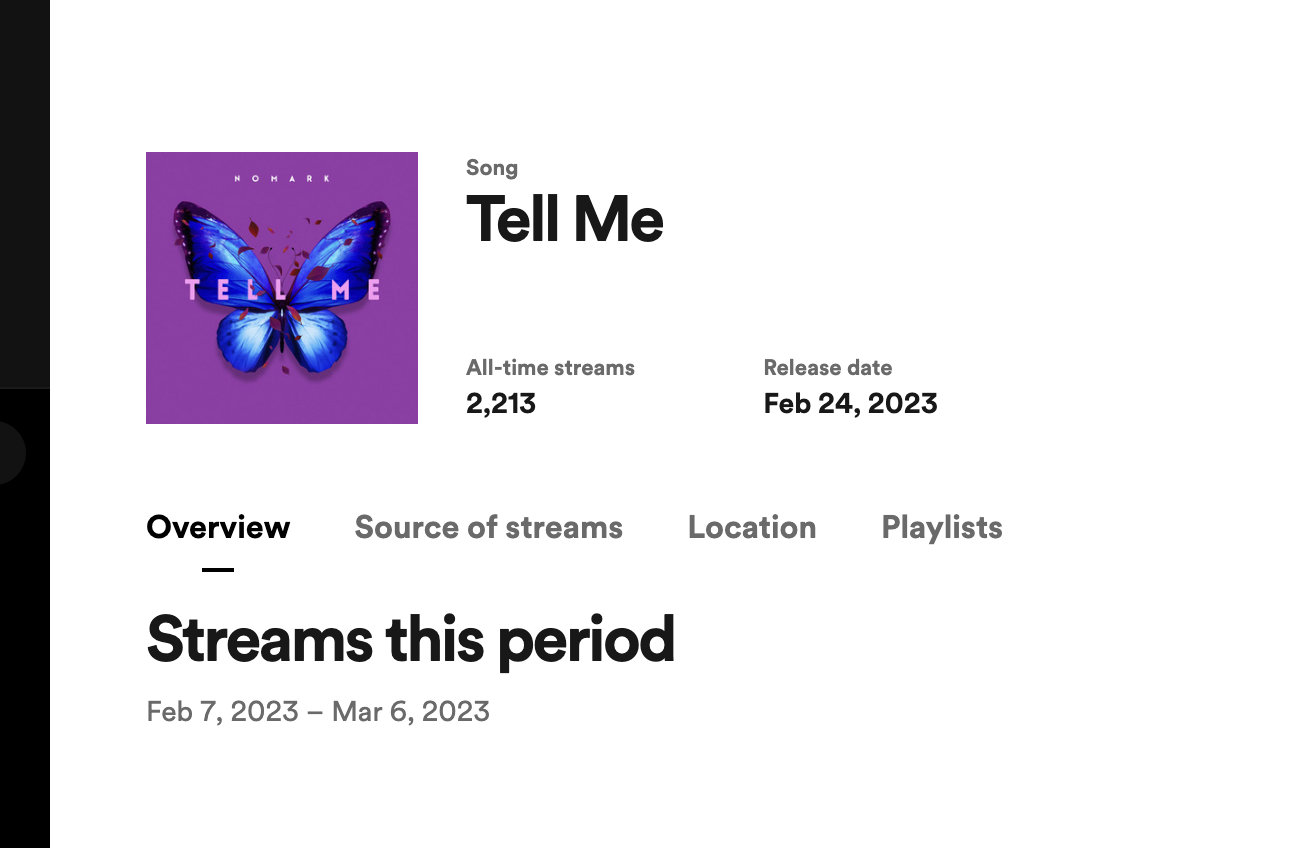Screen dimensions: 1308x848
Task: Click the Release date label
Action: [828, 368]
